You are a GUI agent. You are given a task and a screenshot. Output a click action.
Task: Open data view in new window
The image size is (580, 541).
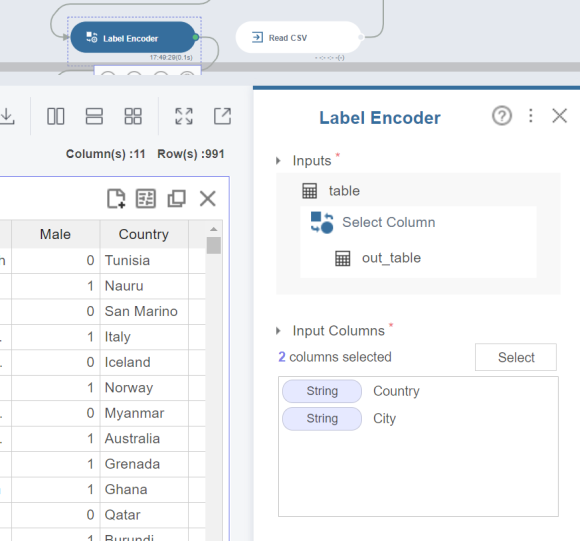coord(222,116)
